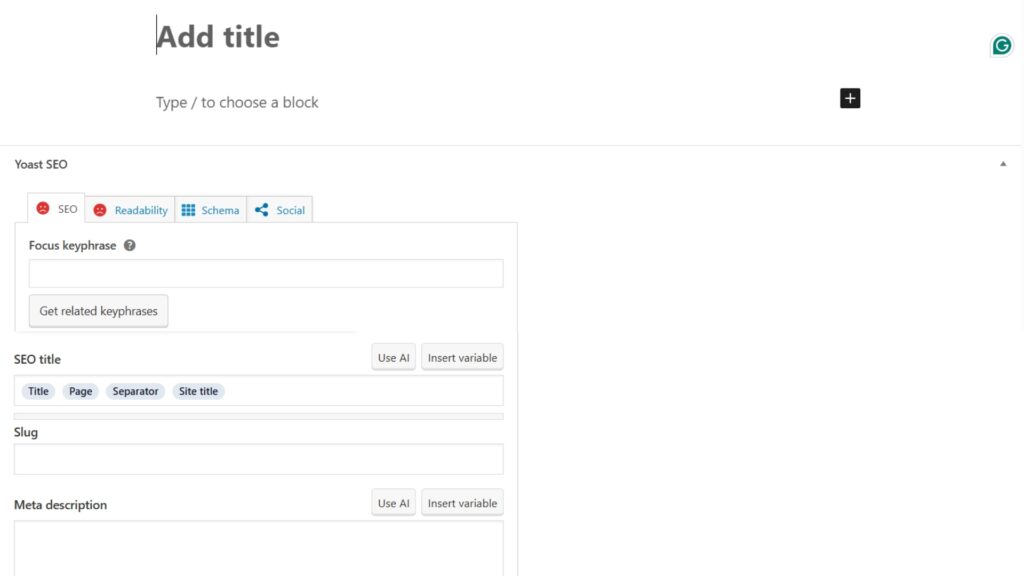The height and width of the screenshot is (576, 1024).
Task: Click Insert variable for Meta description
Action: click(x=461, y=504)
